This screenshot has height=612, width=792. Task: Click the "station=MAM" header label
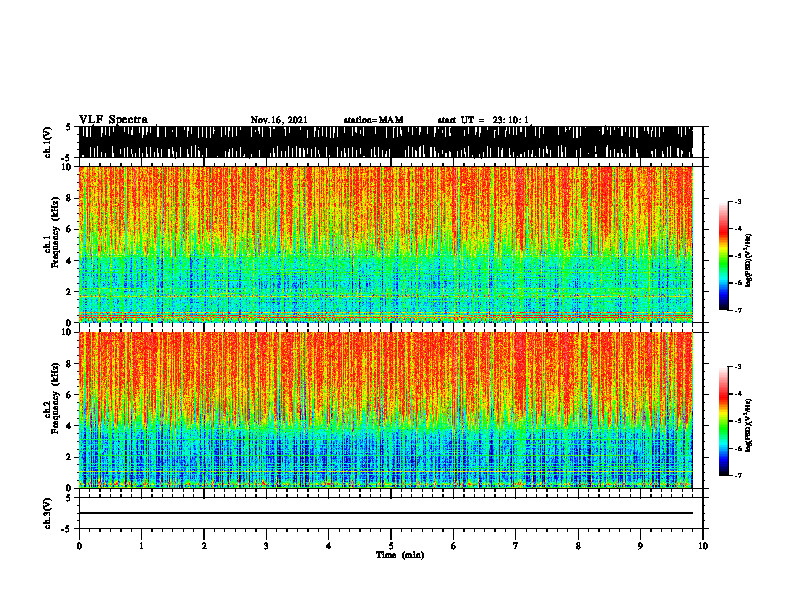373,120
